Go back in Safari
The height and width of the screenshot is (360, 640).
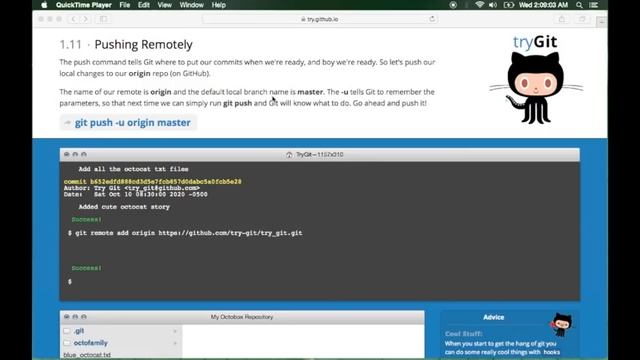point(73,19)
